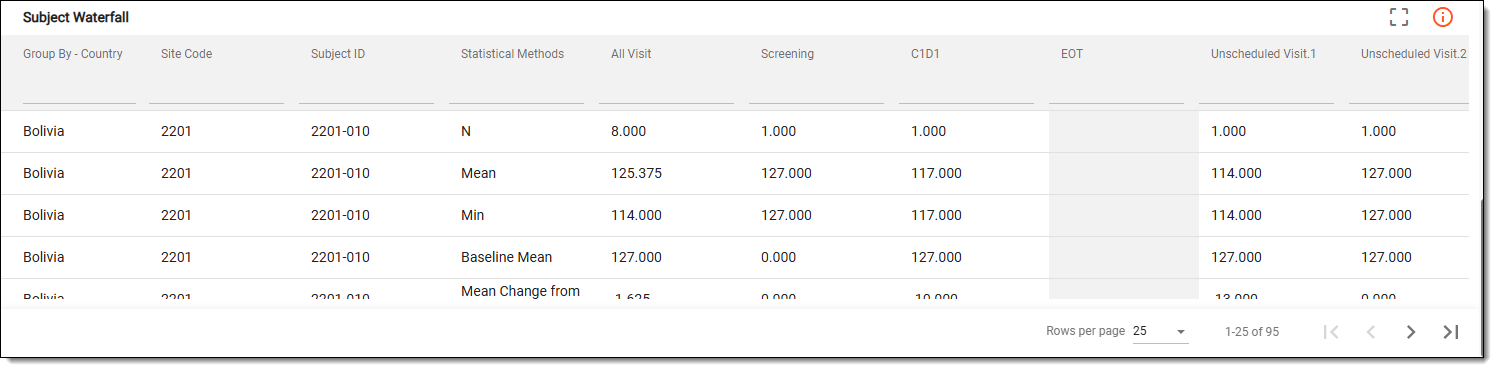Select the All Visit value 8.000
Screen dimensions: 1496x370
pos(628,131)
